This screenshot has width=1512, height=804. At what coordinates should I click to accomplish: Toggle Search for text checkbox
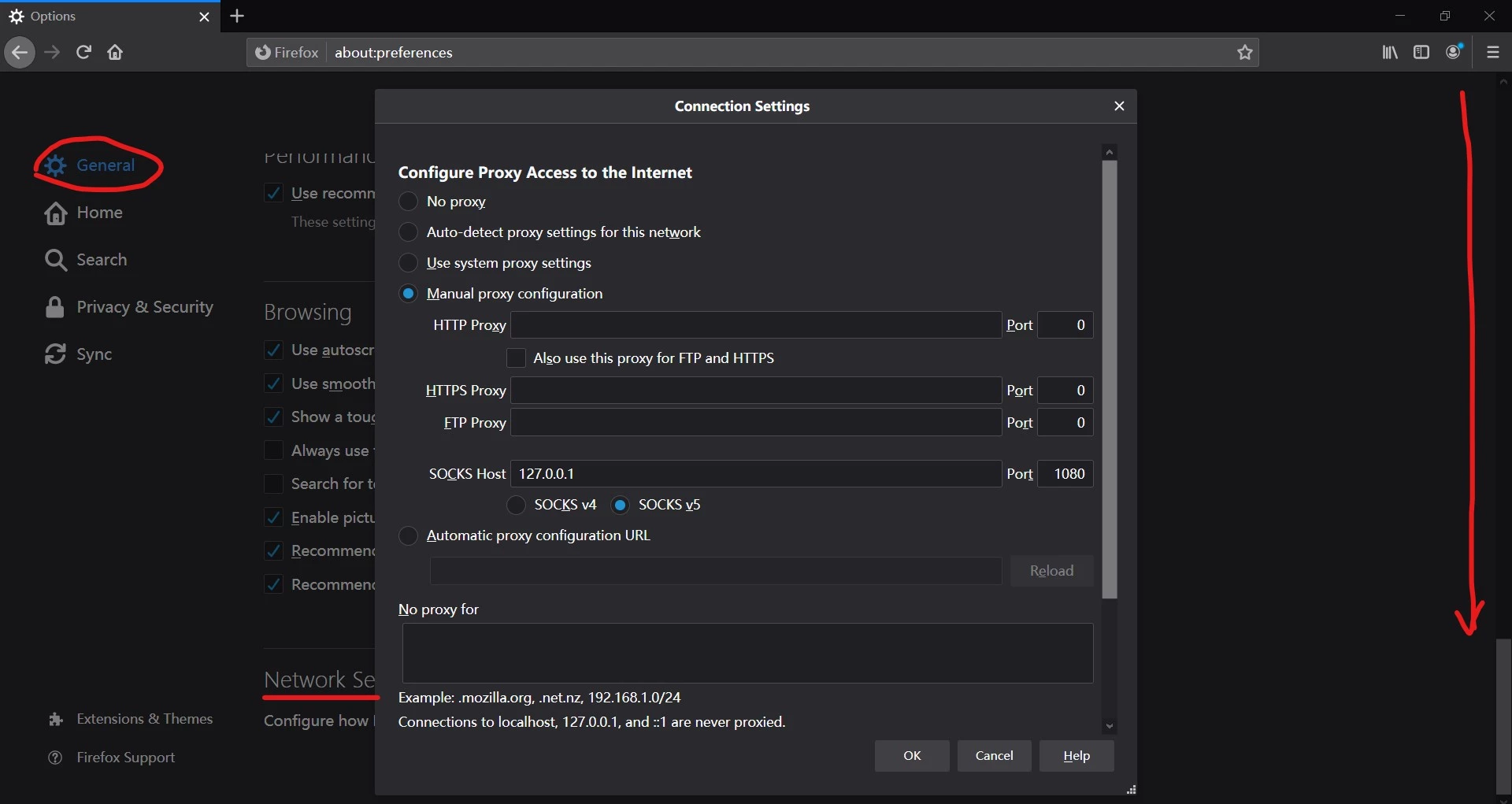pos(273,484)
